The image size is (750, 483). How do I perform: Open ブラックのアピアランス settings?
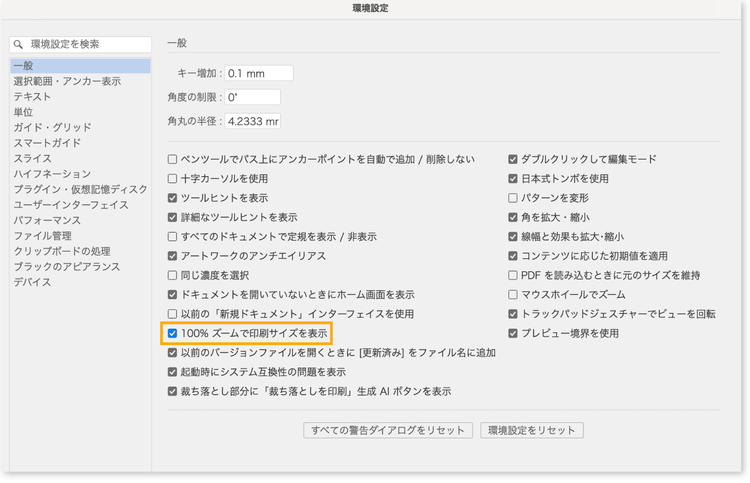click(x=66, y=267)
